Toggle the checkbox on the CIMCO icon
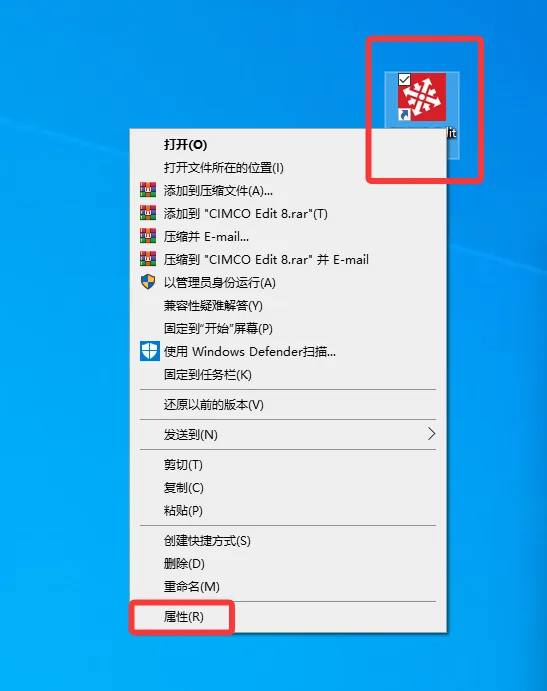The height and width of the screenshot is (691, 547). tap(404, 80)
